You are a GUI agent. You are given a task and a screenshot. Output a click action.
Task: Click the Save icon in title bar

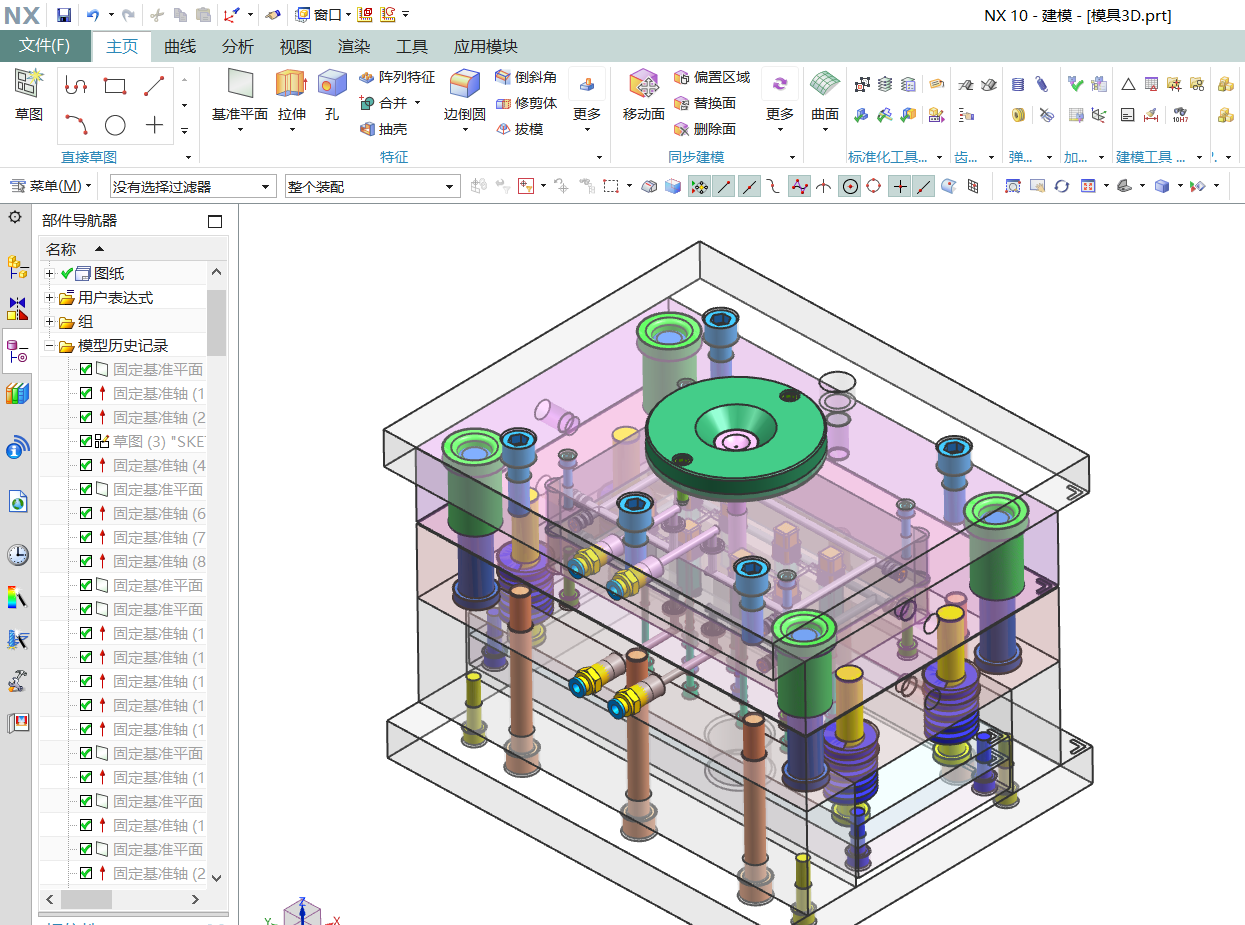pos(64,15)
